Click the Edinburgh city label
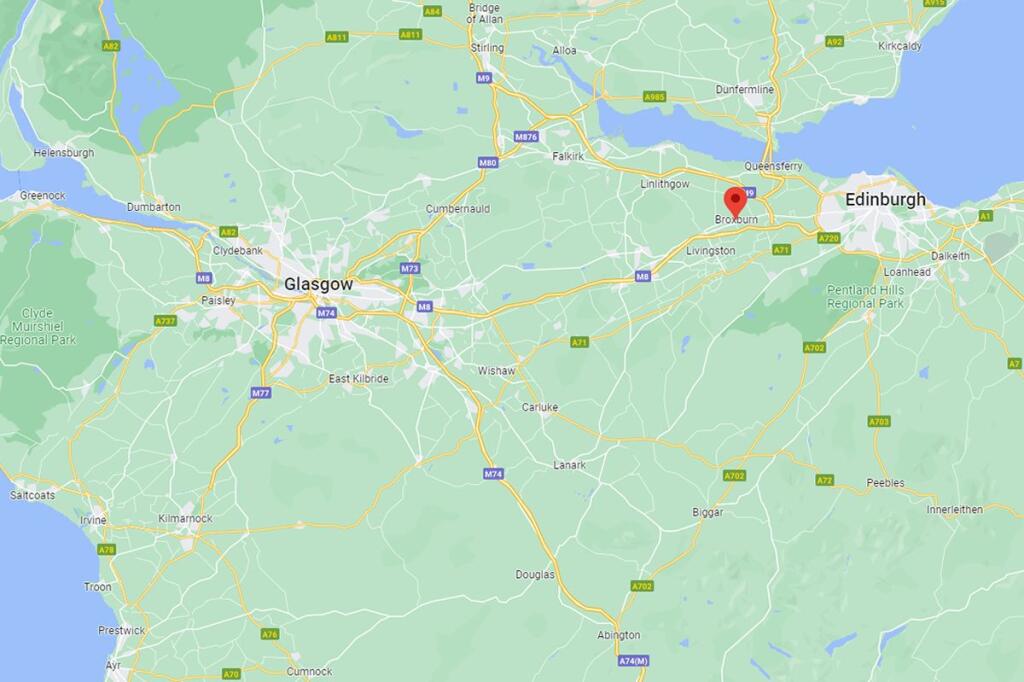 pyautogui.click(x=886, y=199)
